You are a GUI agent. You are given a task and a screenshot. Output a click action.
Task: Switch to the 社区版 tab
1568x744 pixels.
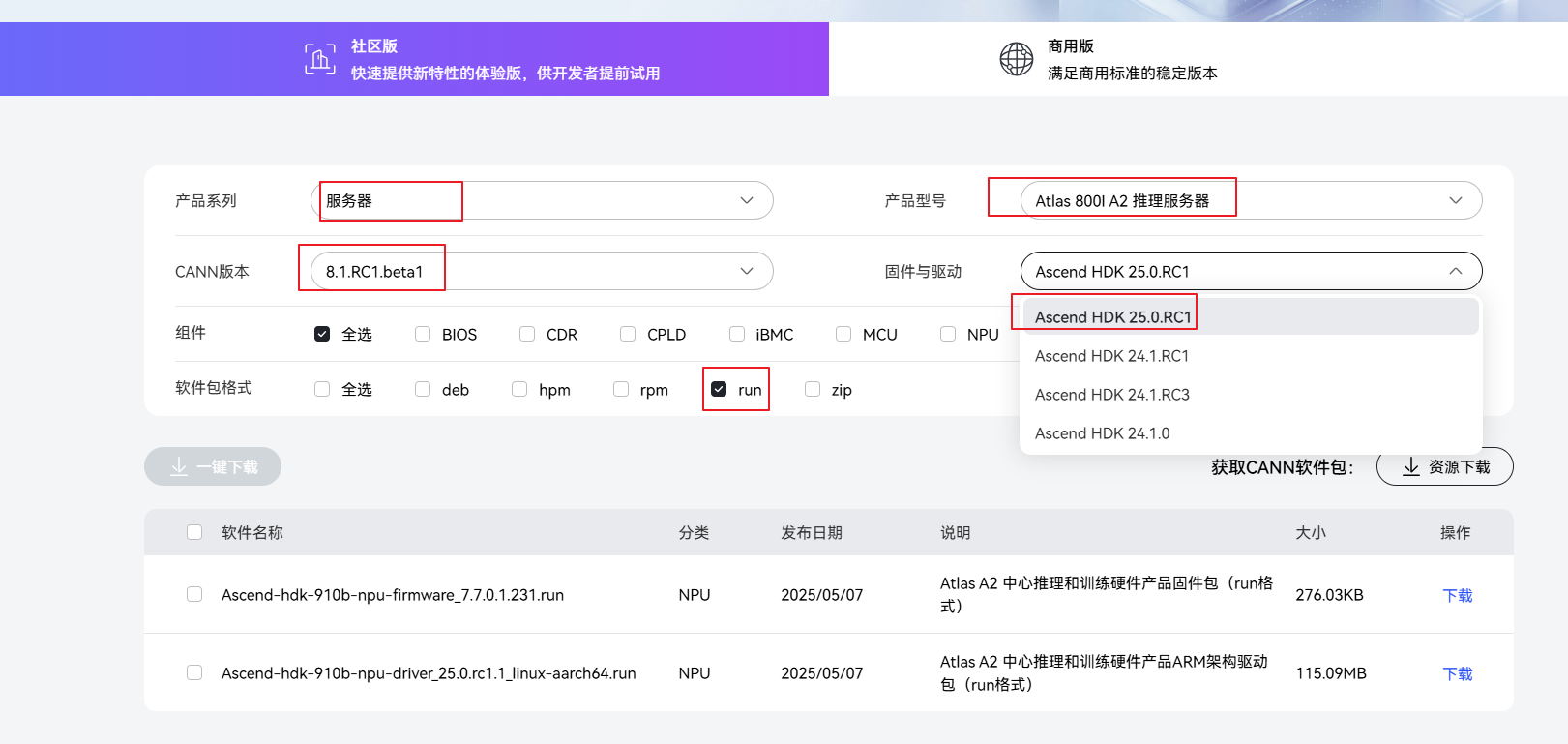414,59
